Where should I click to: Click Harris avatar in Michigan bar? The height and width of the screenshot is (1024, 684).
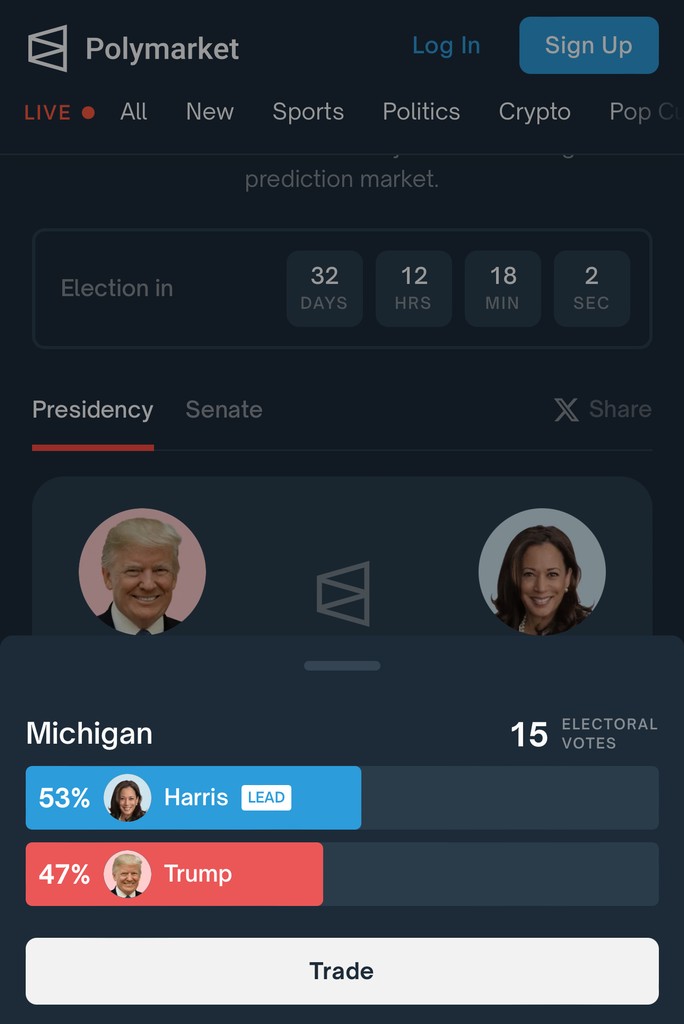point(127,798)
